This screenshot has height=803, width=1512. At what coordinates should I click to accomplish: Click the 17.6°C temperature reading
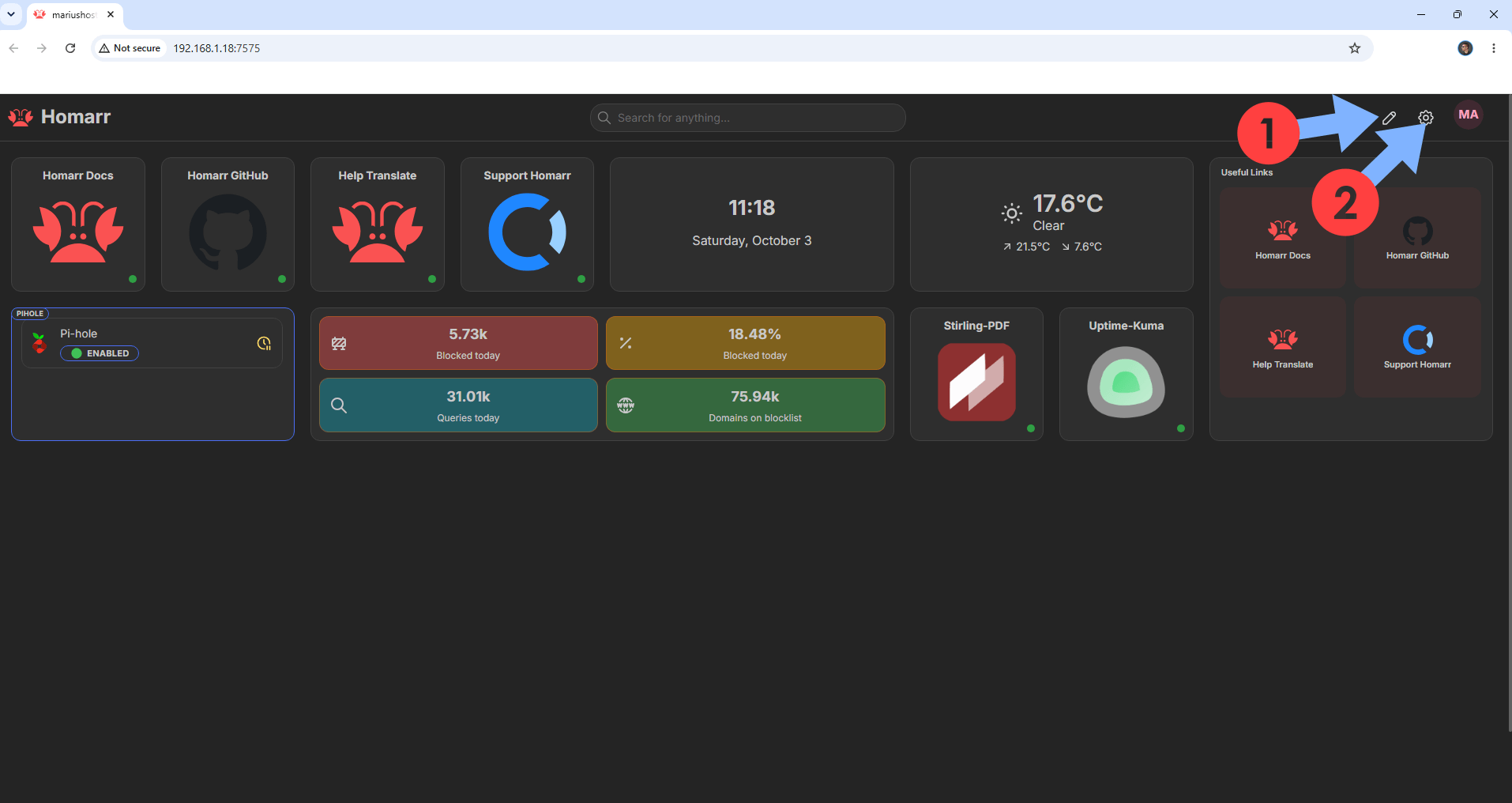pos(1068,203)
